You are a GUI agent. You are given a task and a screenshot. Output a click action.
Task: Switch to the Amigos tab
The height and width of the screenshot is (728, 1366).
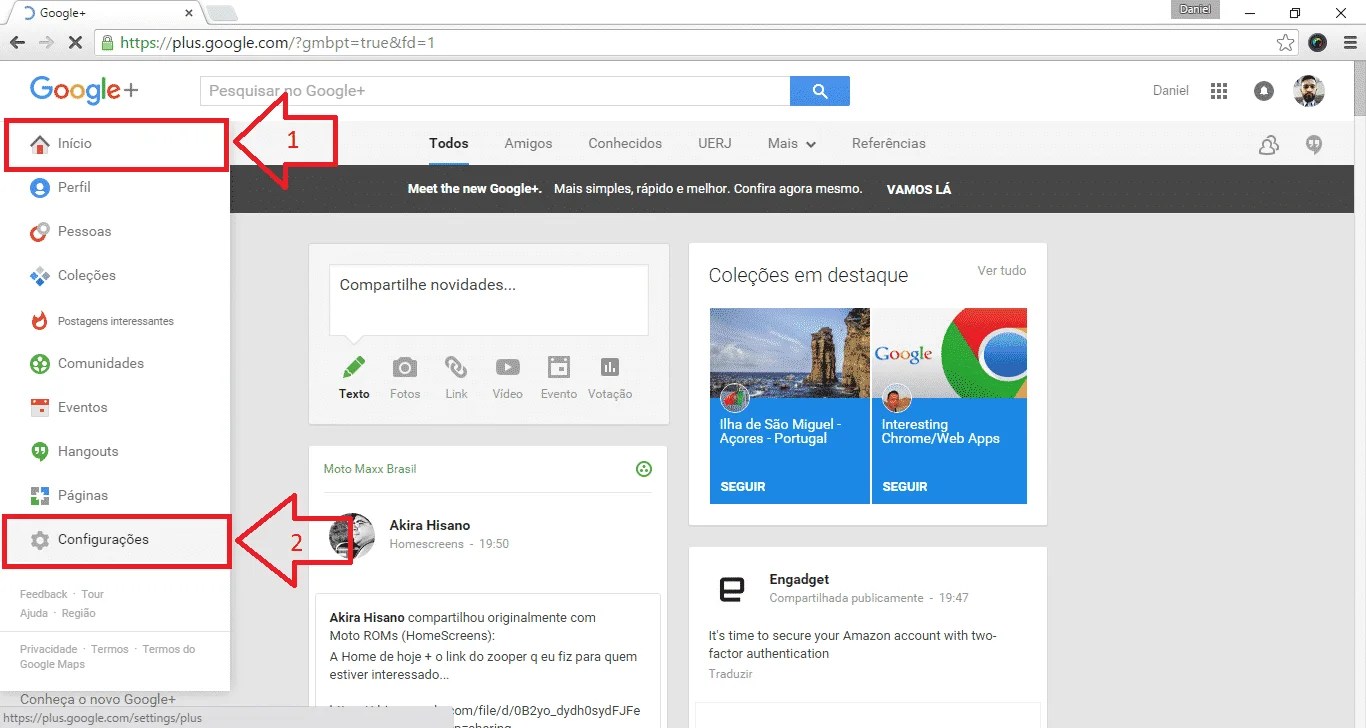528,144
